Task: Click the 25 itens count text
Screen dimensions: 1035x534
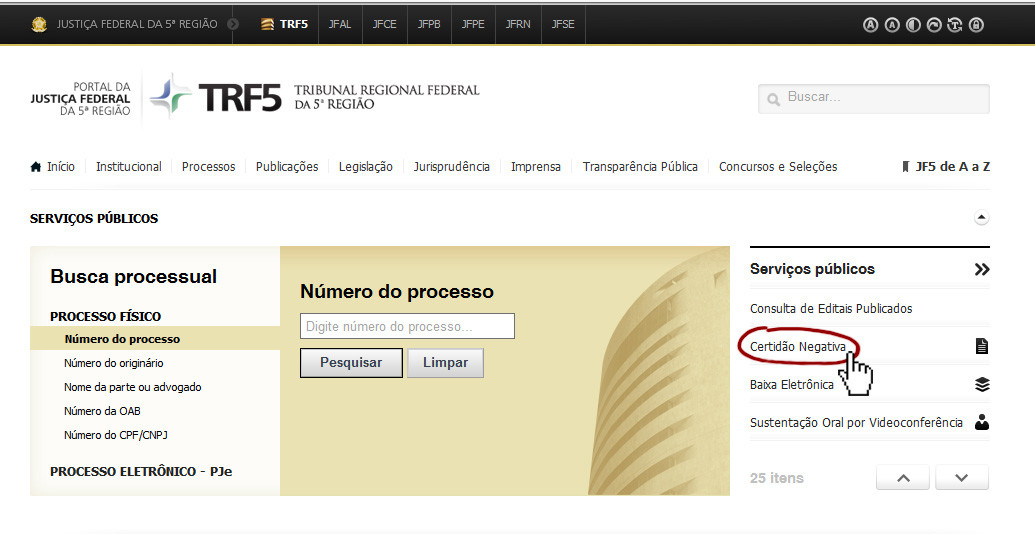Action: 777,478
